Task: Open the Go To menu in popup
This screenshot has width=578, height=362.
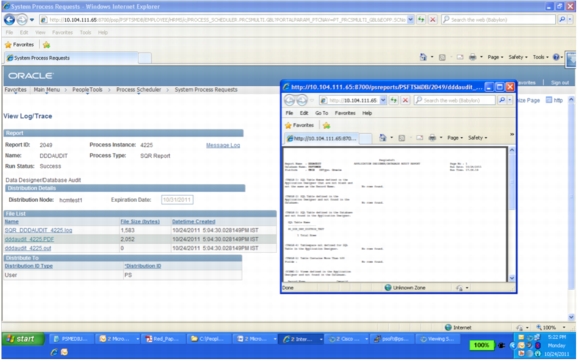Action: (321, 113)
